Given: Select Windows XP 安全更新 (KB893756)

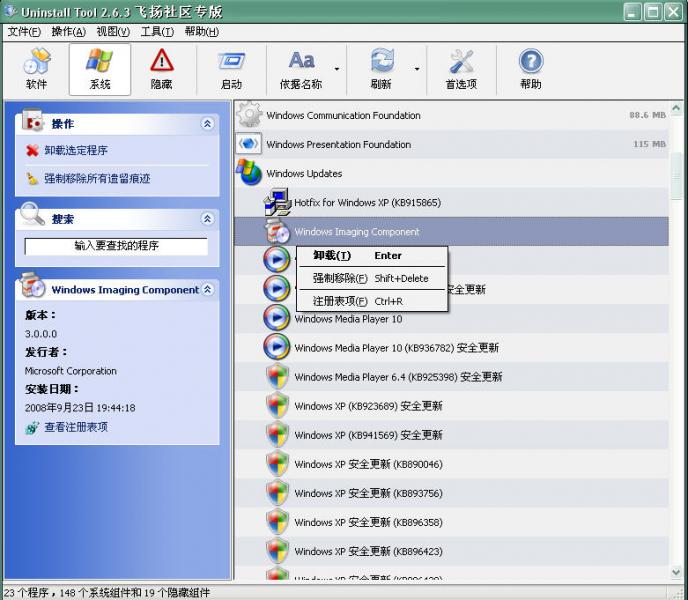Looking at the screenshot, I should (452, 492).
